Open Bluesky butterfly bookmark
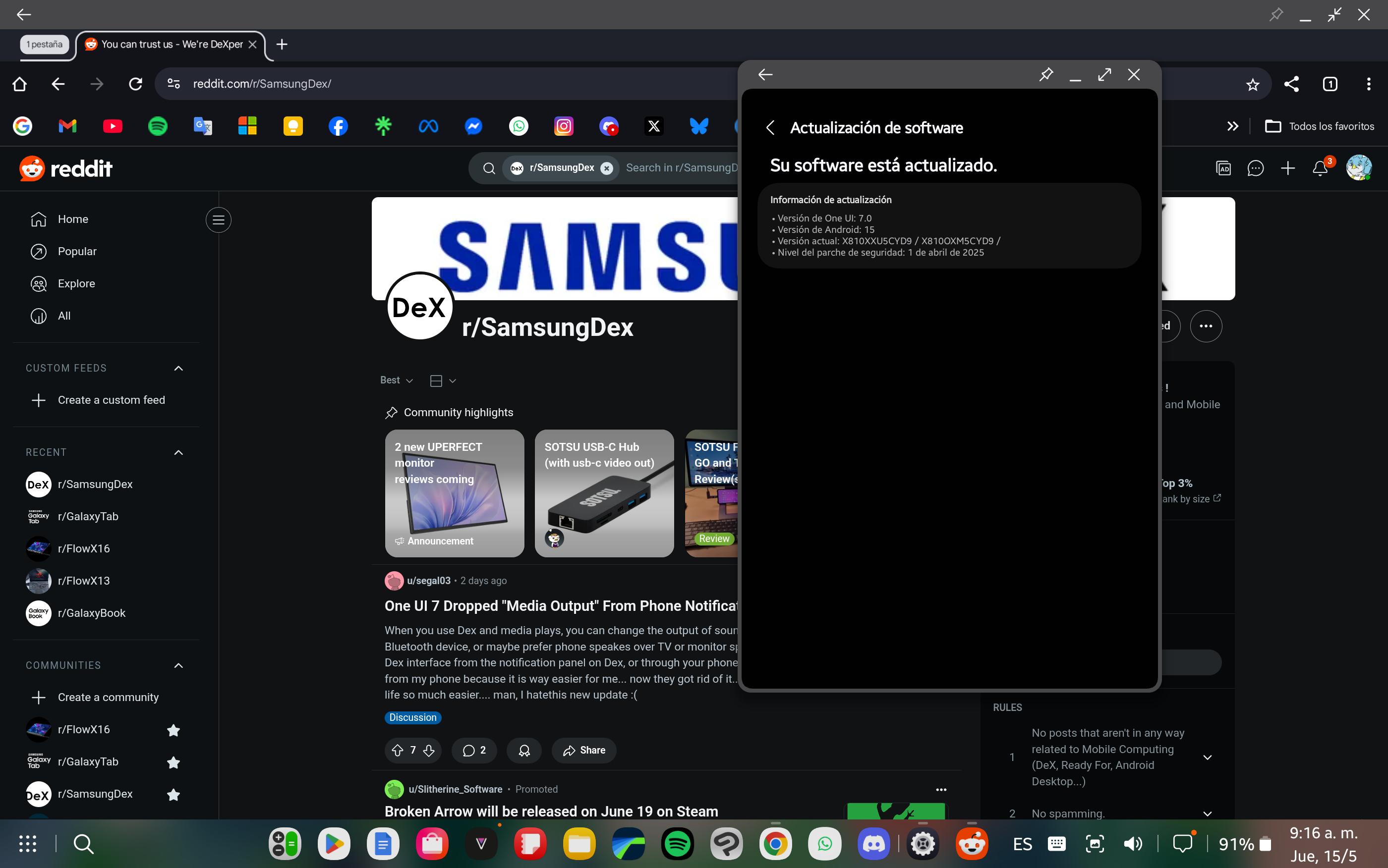Viewport: 1388px width, 868px height. coord(699,126)
